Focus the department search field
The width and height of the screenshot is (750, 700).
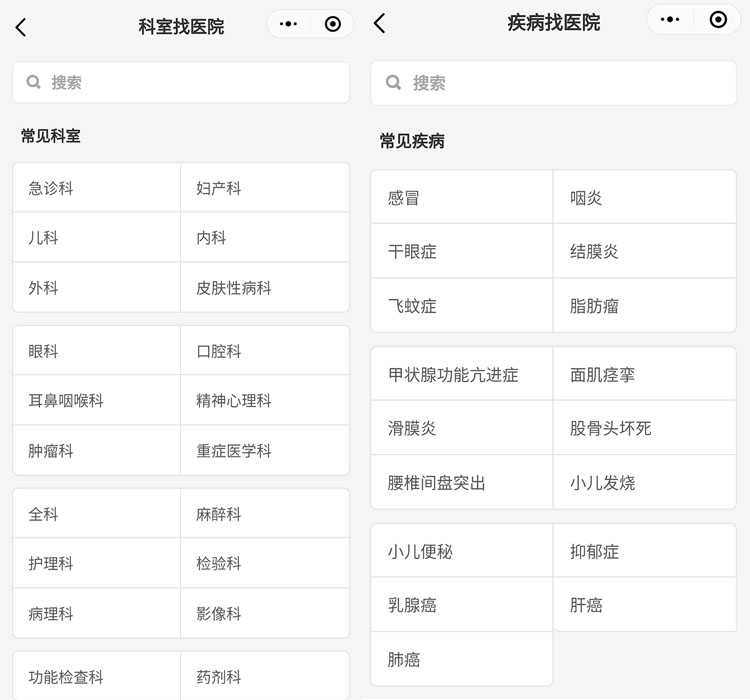pos(181,82)
